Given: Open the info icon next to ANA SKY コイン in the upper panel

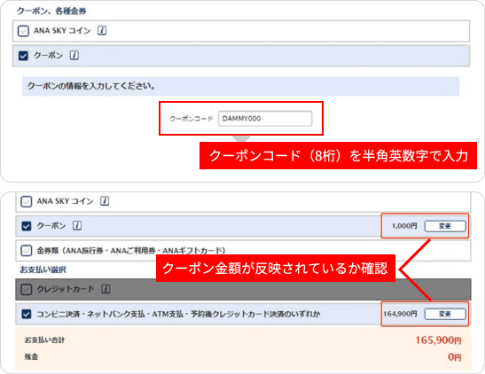Looking at the screenshot, I should pyautogui.click(x=102, y=31).
